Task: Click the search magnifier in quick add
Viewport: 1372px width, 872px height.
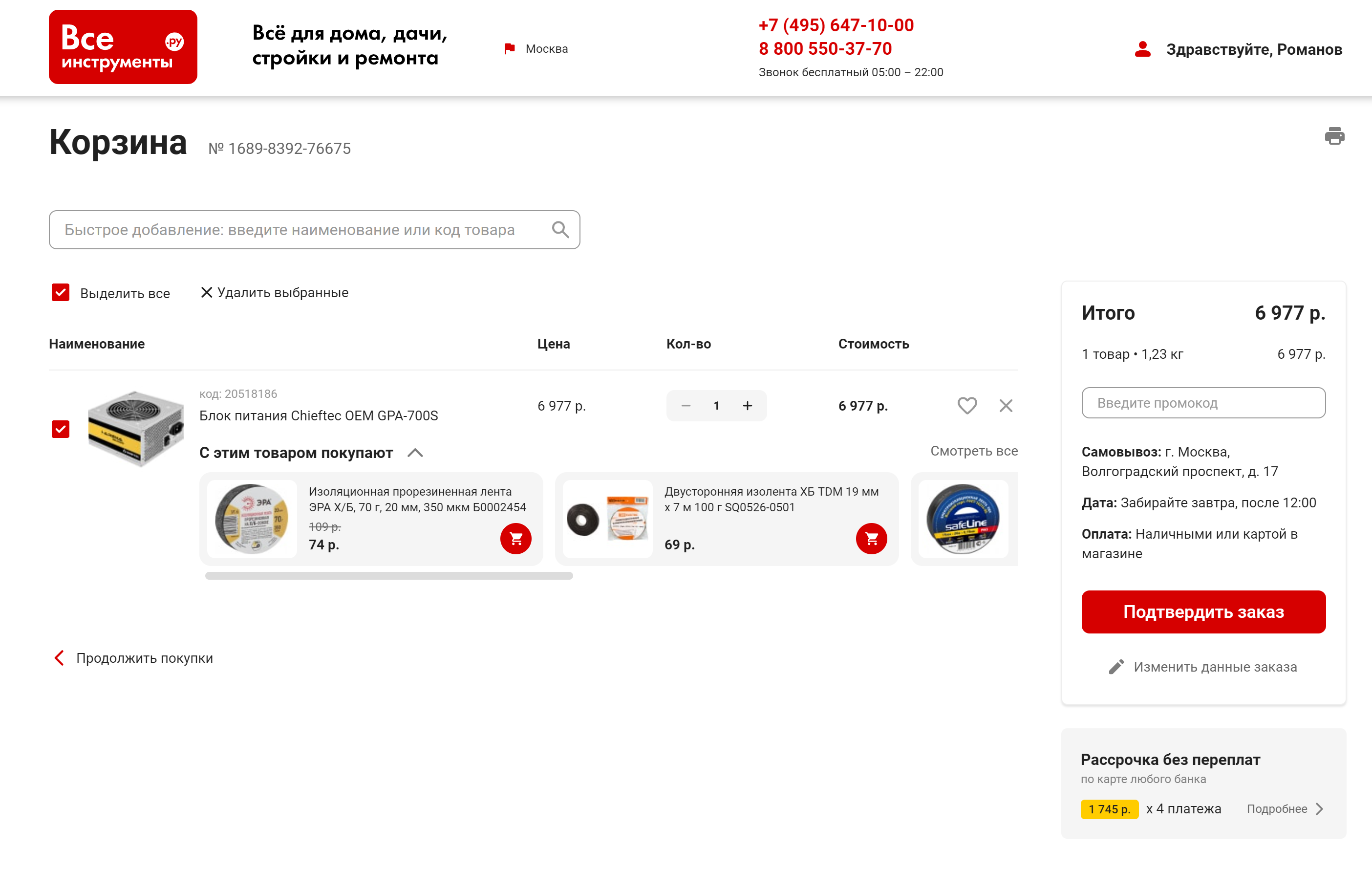Action: 560,230
